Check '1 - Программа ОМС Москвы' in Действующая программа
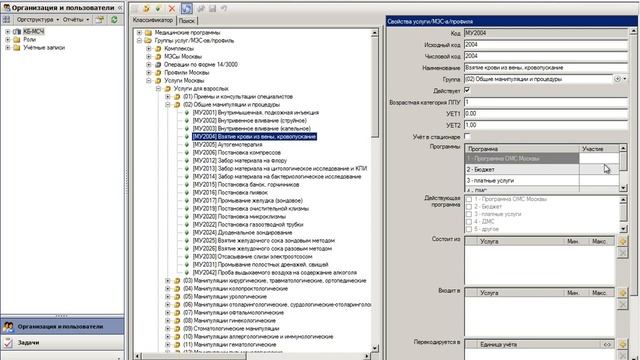 click(469, 199)
